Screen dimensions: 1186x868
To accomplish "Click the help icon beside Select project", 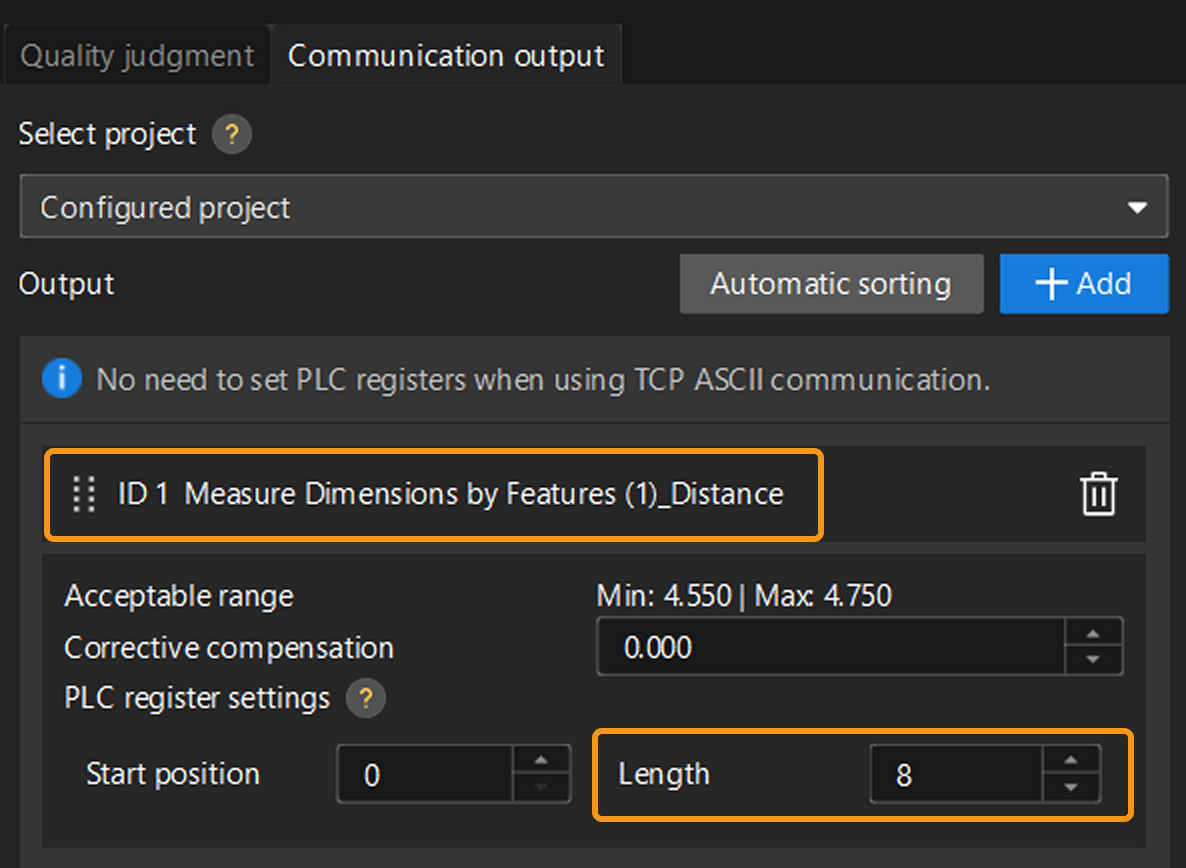I will [231, 134].
